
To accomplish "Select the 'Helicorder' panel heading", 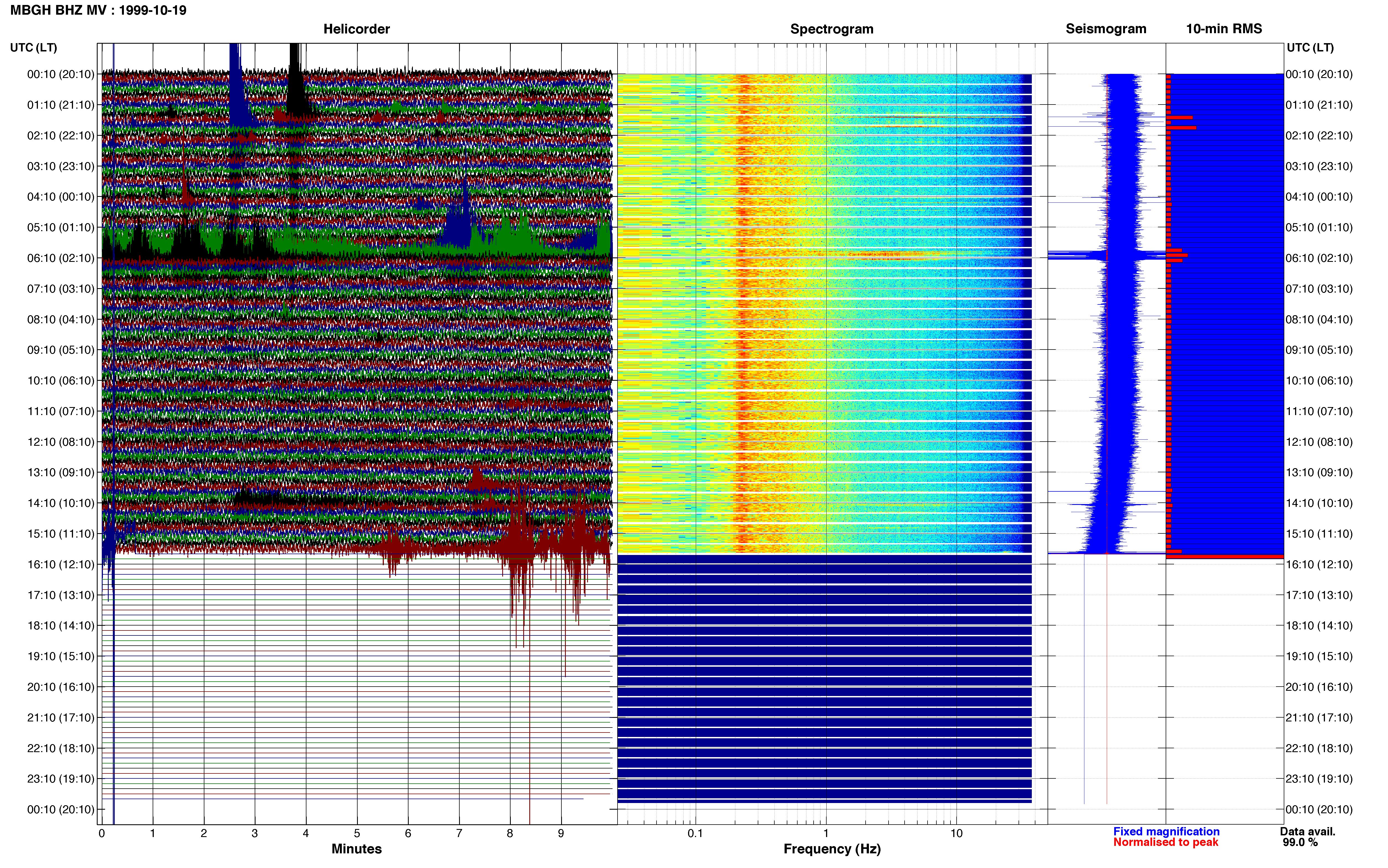I will tap(356, 29).
